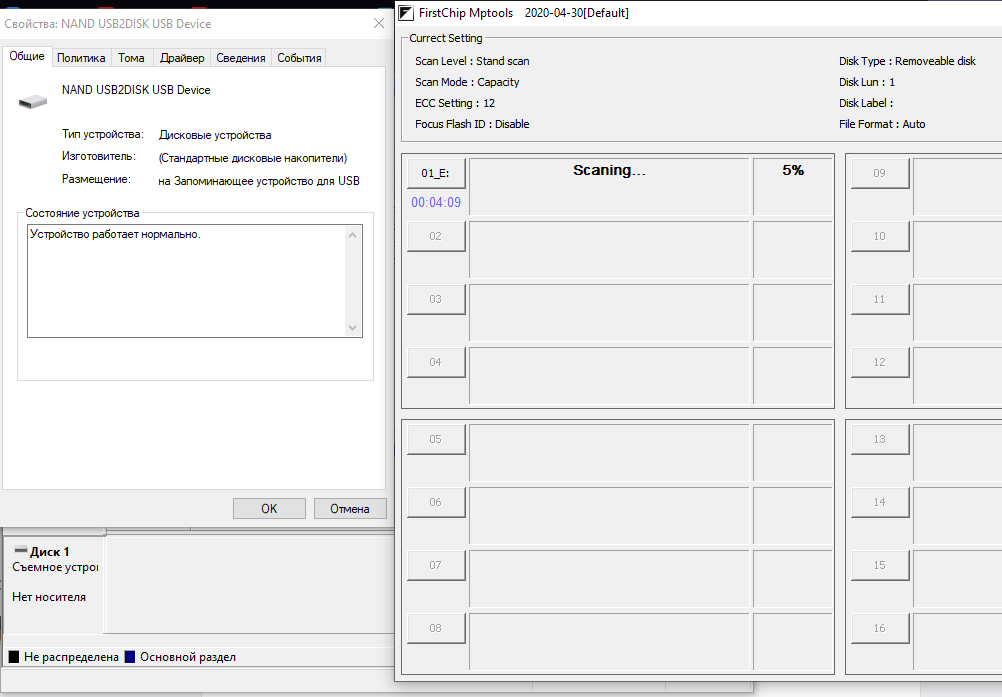The height and width of the screenshot is (697, 1002).
Task: Click the Scaning... status text
Action: 609,171
